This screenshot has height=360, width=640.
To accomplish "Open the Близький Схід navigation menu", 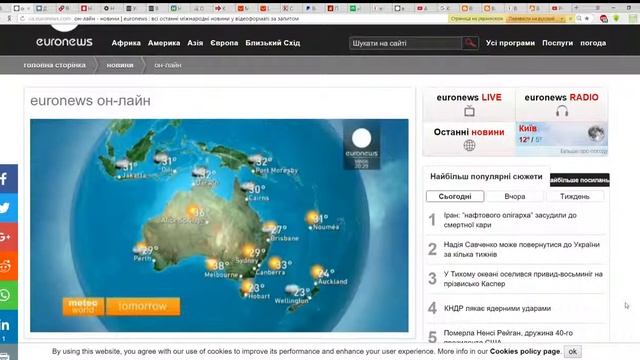I will [x=273, y=43].
